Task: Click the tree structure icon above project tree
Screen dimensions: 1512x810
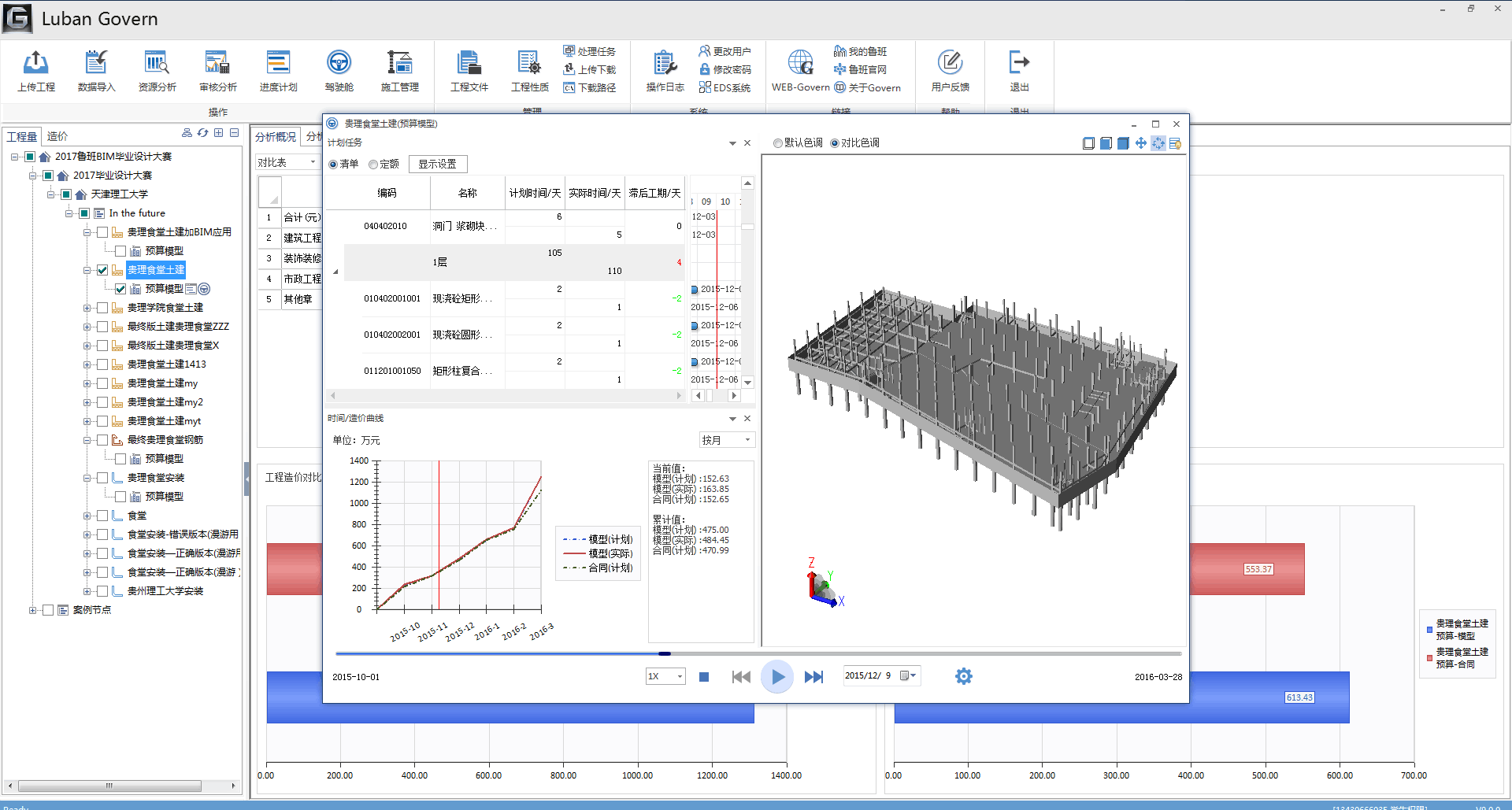Action: pyautogui.click(x=187, y=133)
